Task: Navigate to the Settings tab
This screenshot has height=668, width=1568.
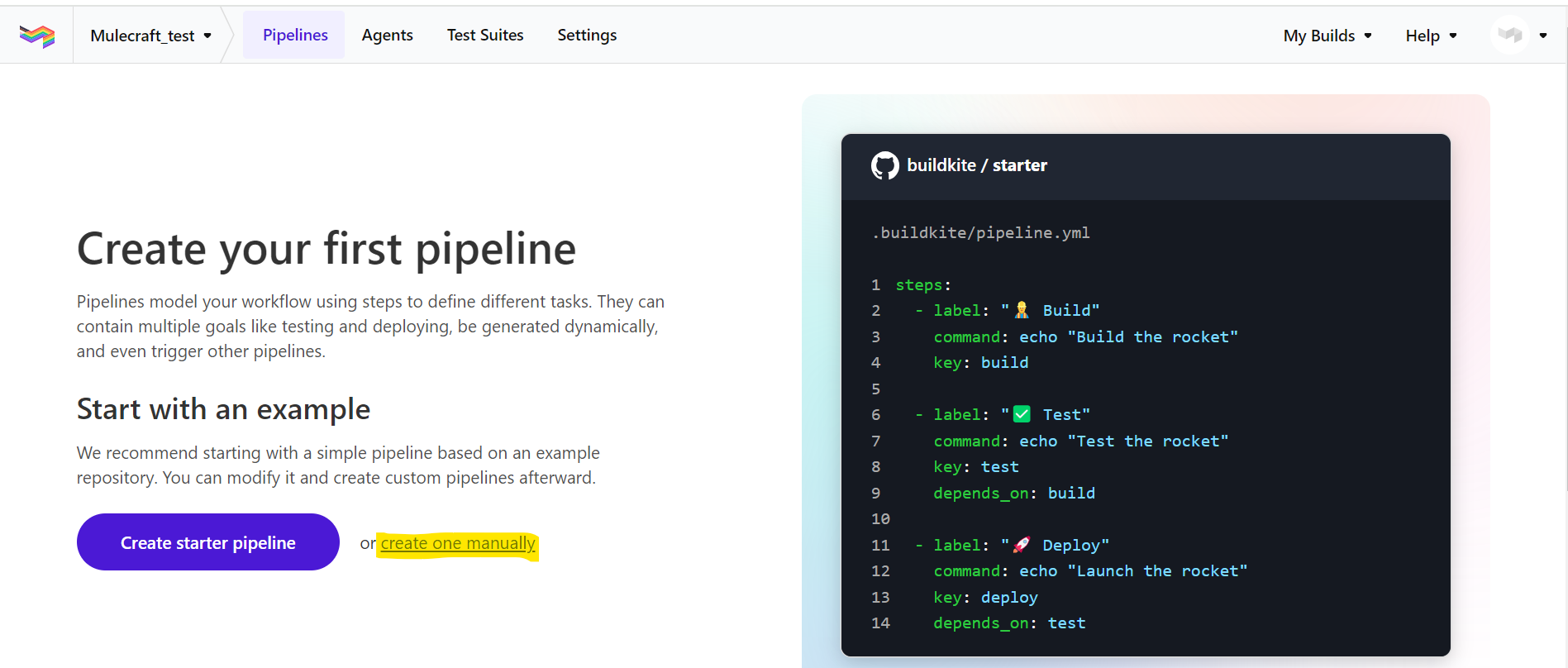Action: 587,36
